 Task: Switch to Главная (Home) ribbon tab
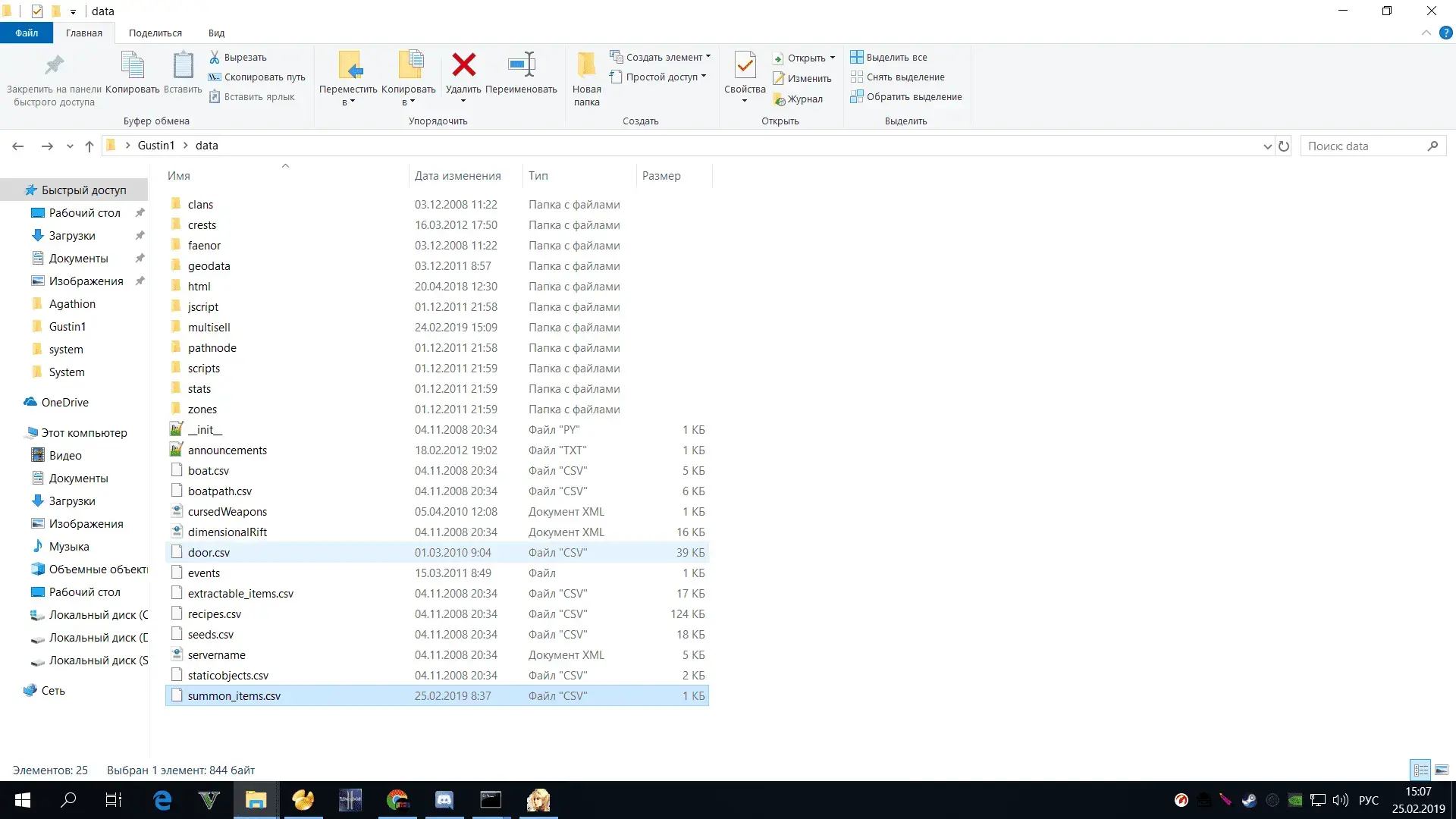tap(83, 33)
